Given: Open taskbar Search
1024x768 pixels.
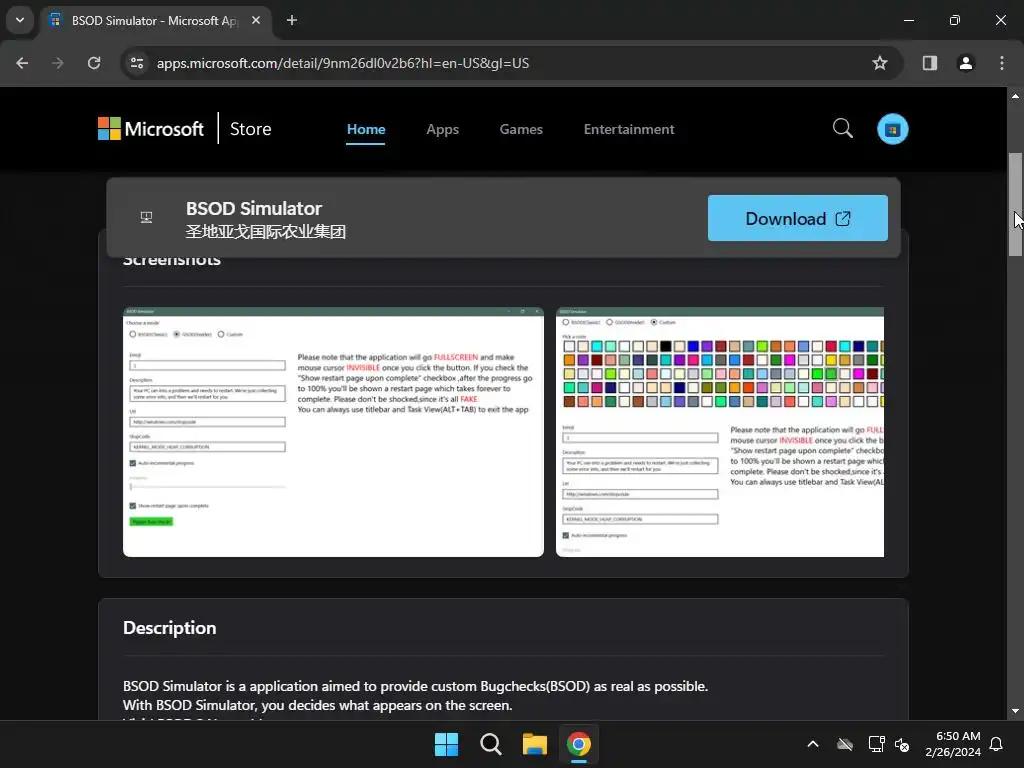Looking at the screenshot, I should tap(490, 744).
